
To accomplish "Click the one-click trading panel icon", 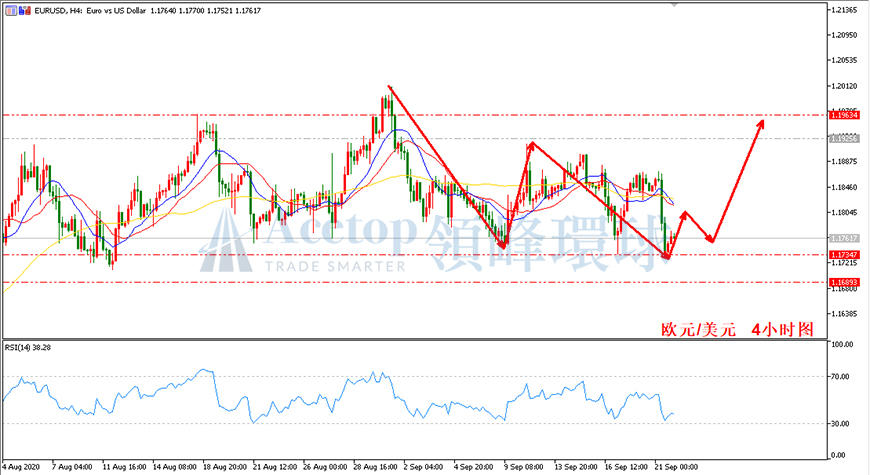I will pos(11,11).
